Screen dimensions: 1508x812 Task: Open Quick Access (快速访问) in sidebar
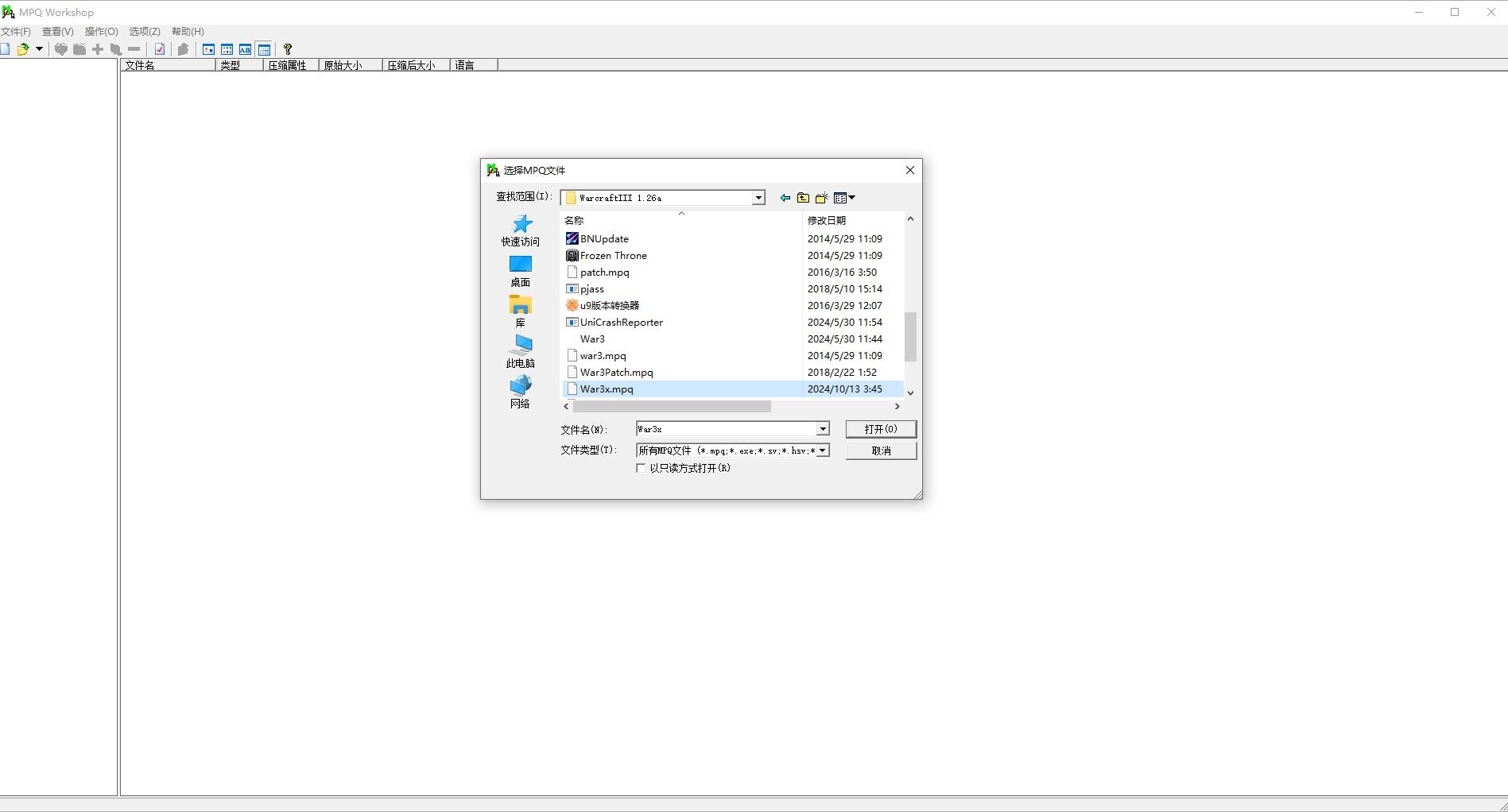pyautogui.click(x=521, y=230)
